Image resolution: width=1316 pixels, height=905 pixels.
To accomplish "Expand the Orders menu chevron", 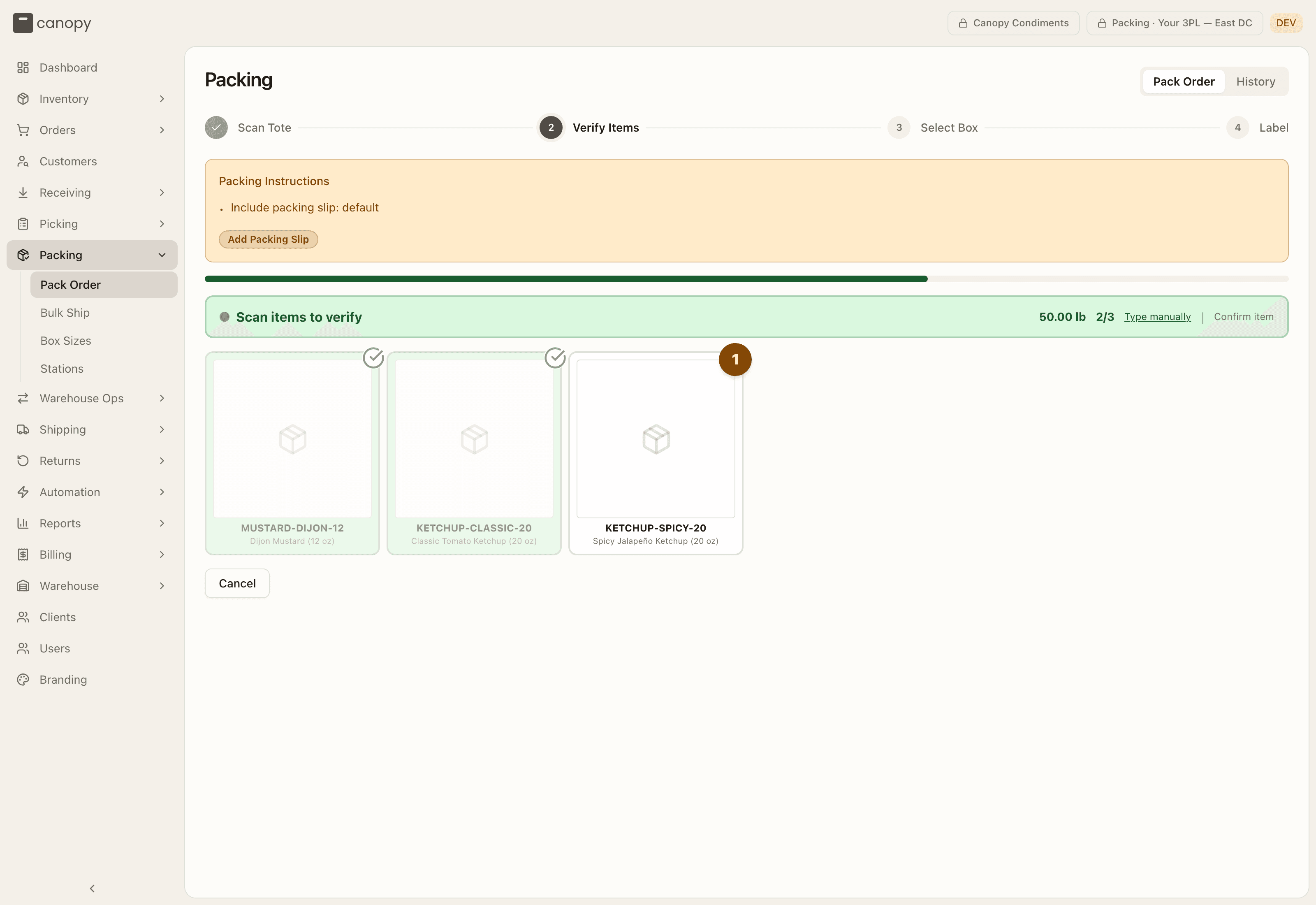I will [x=162, y=130].
